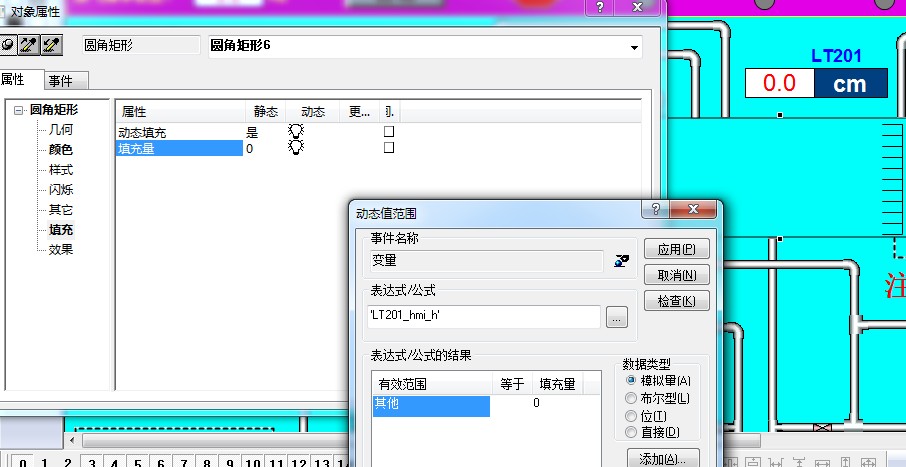Click the trigger icon beside 变量 event name
Screen dimensions: 906x467
[621, 261]
